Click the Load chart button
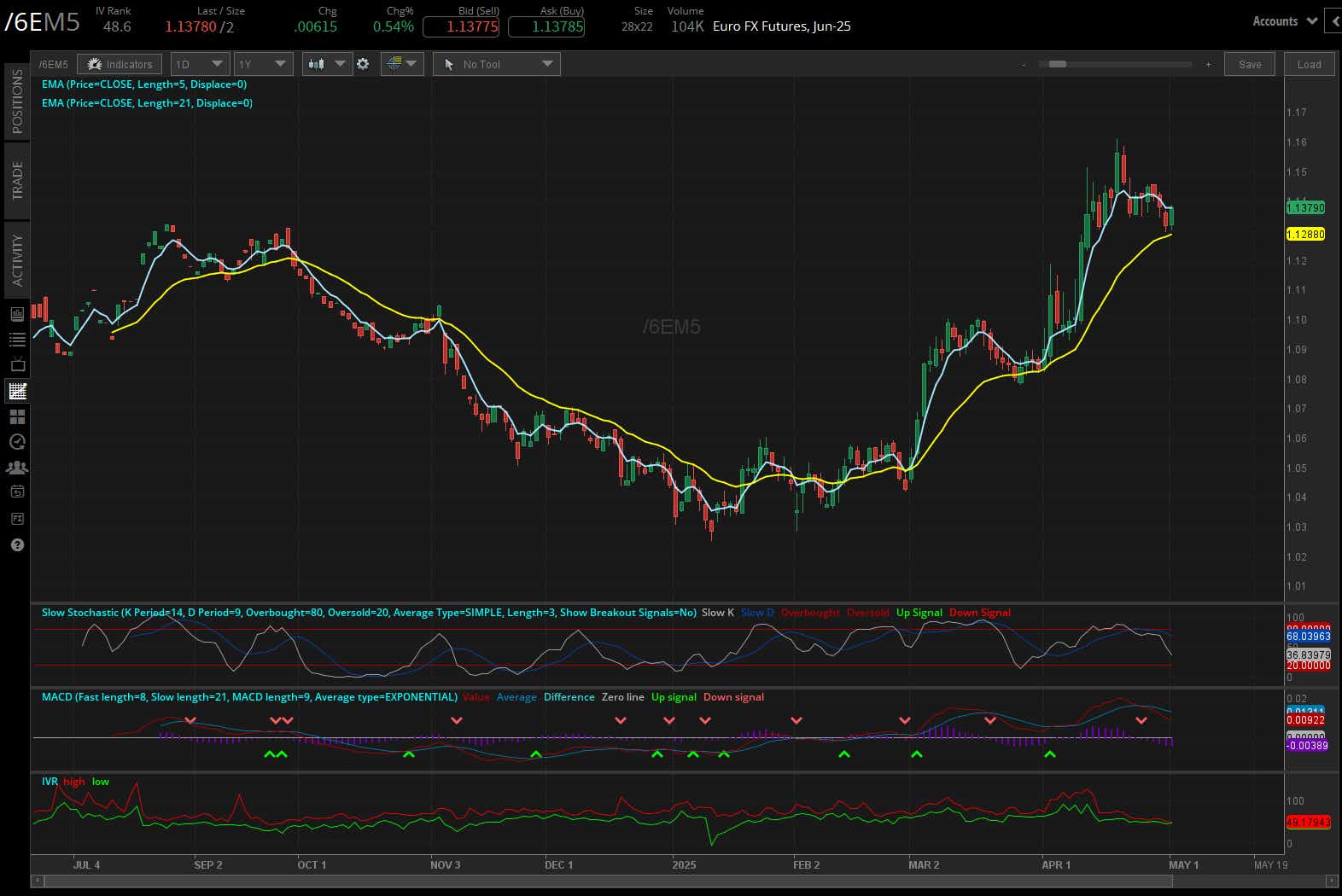 click(x=1309, y=64)
